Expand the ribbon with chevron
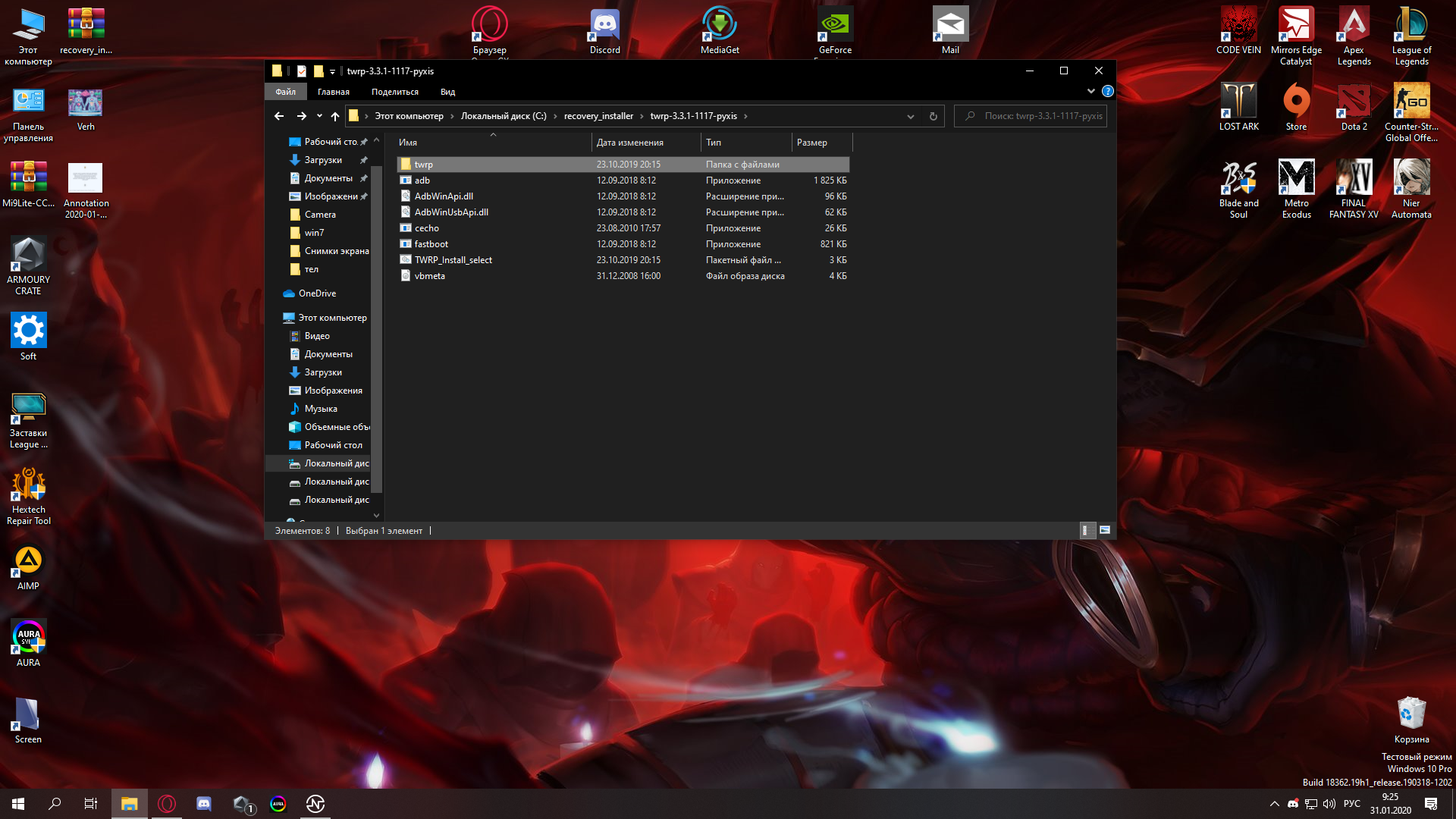This screenshot has height=819, width=1456. point(1091,91)
